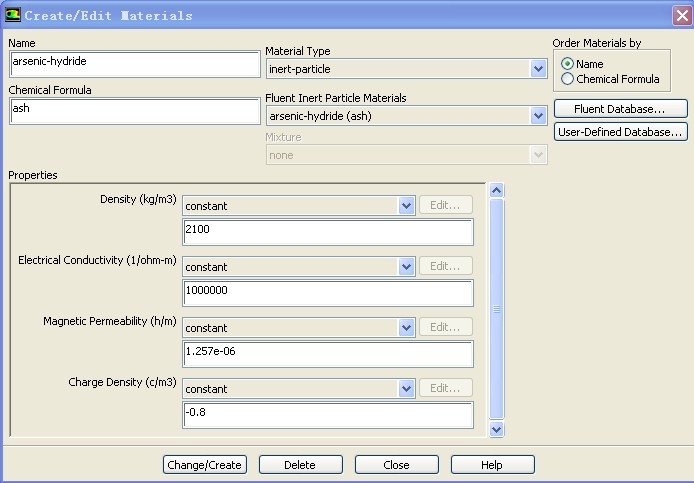Choose Chemical Formula ordering radio button
Image resolution: width=694 pixels, height=483 pixels.
[x=568, y=79]
